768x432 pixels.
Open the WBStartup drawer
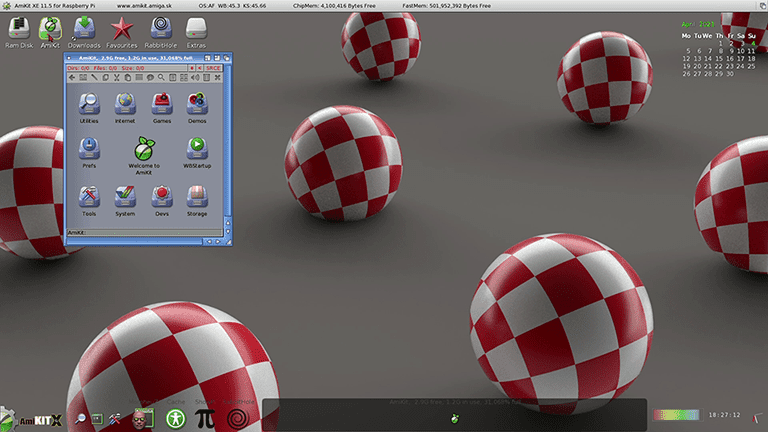pyautogui.click(x=197, y=153)
